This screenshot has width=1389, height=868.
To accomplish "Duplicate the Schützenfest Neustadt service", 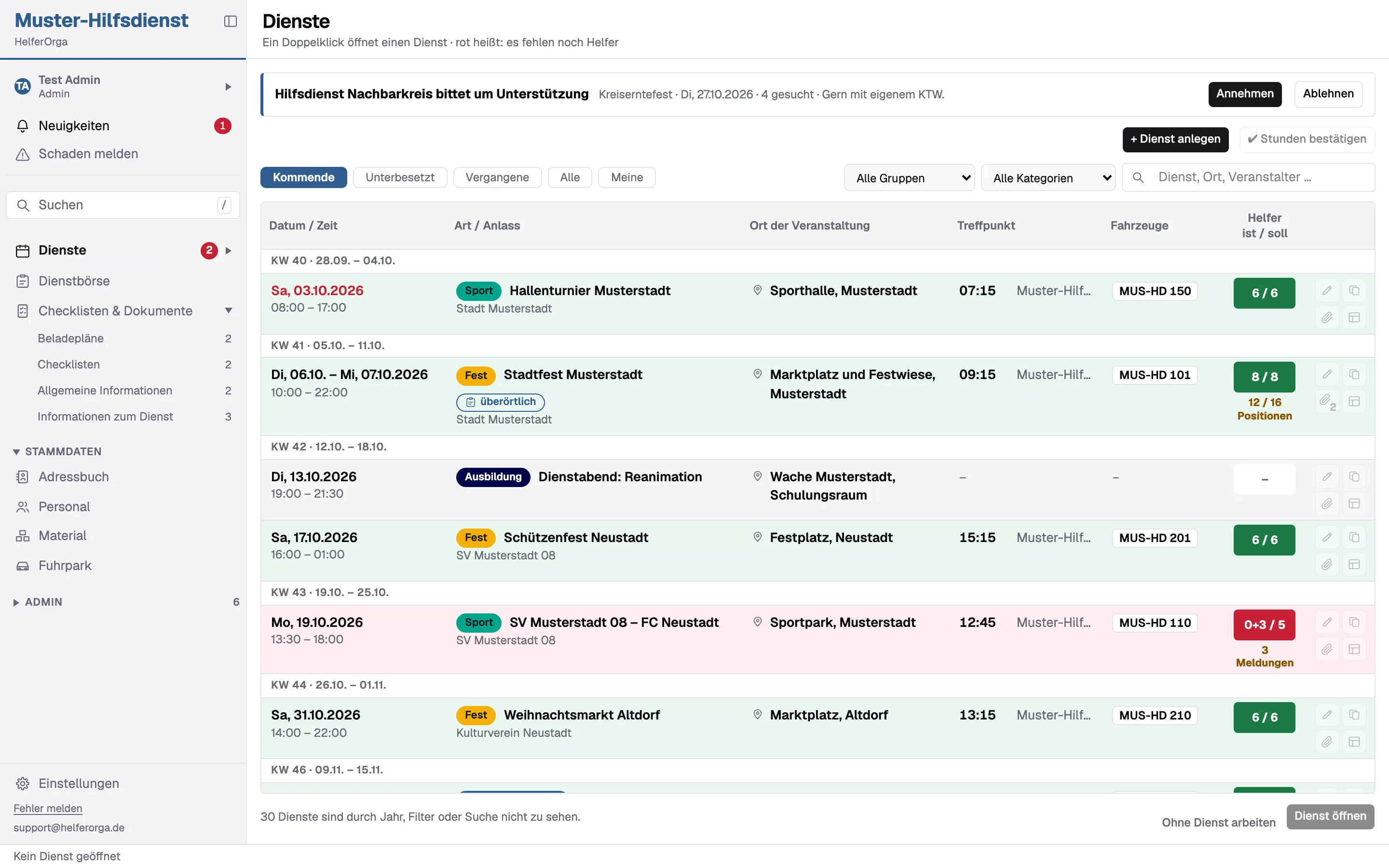I will (x=1354, y=537).
